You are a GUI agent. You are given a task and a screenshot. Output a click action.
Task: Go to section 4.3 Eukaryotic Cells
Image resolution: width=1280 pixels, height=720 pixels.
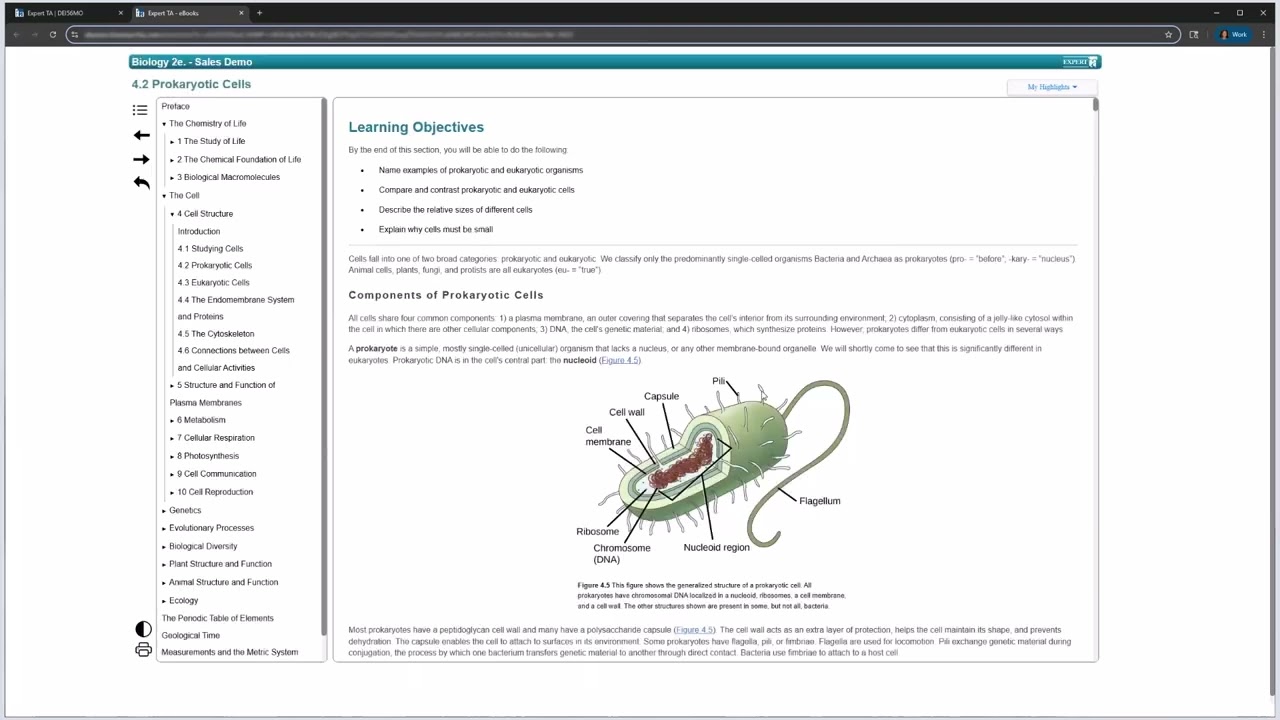click(x=214, y=282)
